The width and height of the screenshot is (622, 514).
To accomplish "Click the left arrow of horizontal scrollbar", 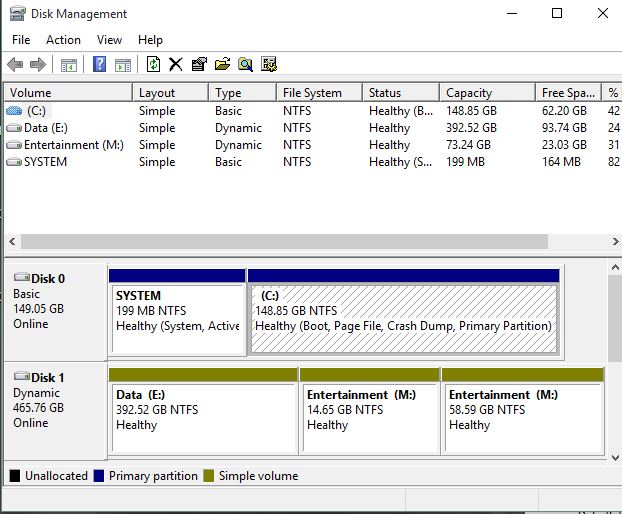I will pos(12,241).
